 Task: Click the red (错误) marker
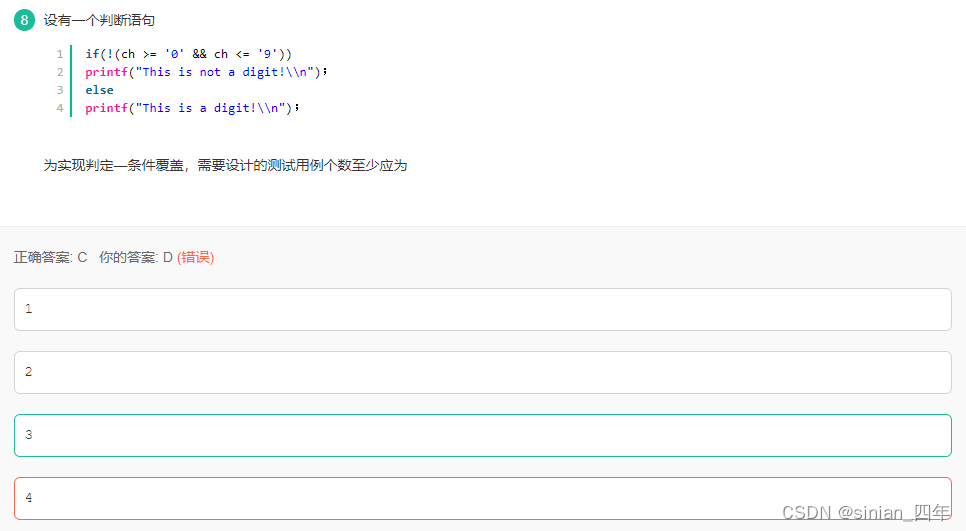195,257
